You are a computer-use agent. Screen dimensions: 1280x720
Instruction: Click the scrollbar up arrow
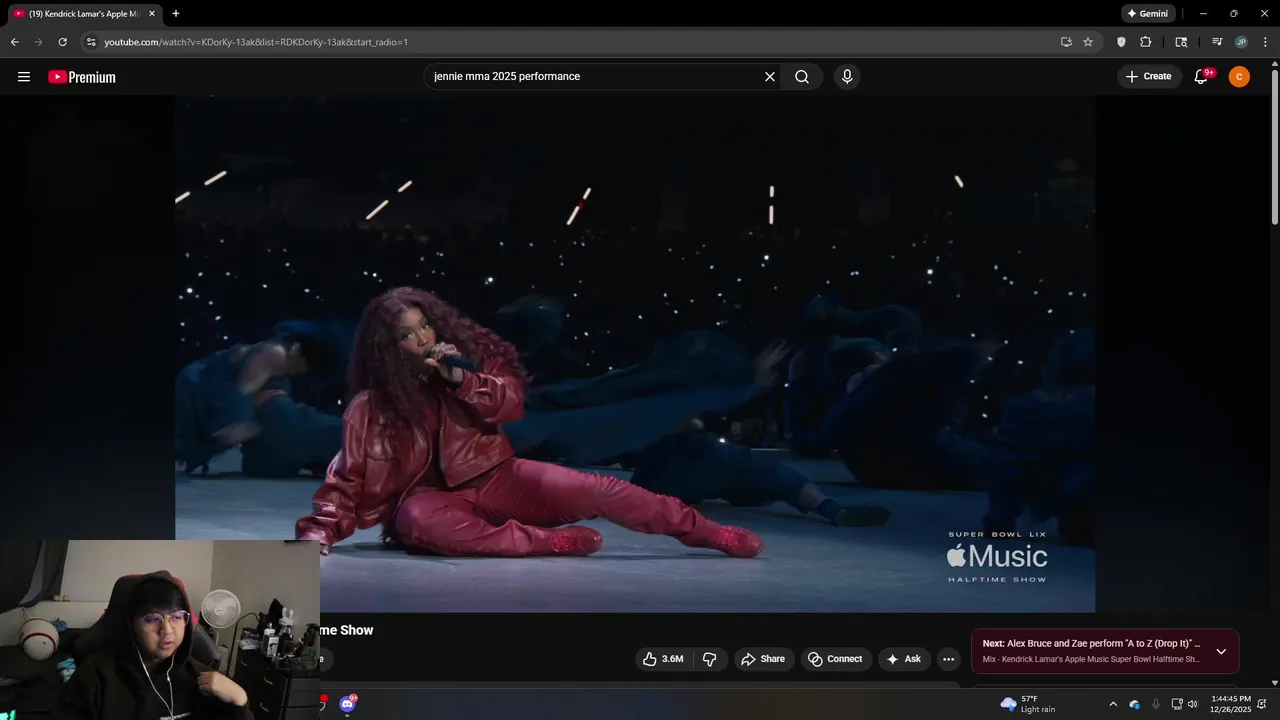point(1274,63)
